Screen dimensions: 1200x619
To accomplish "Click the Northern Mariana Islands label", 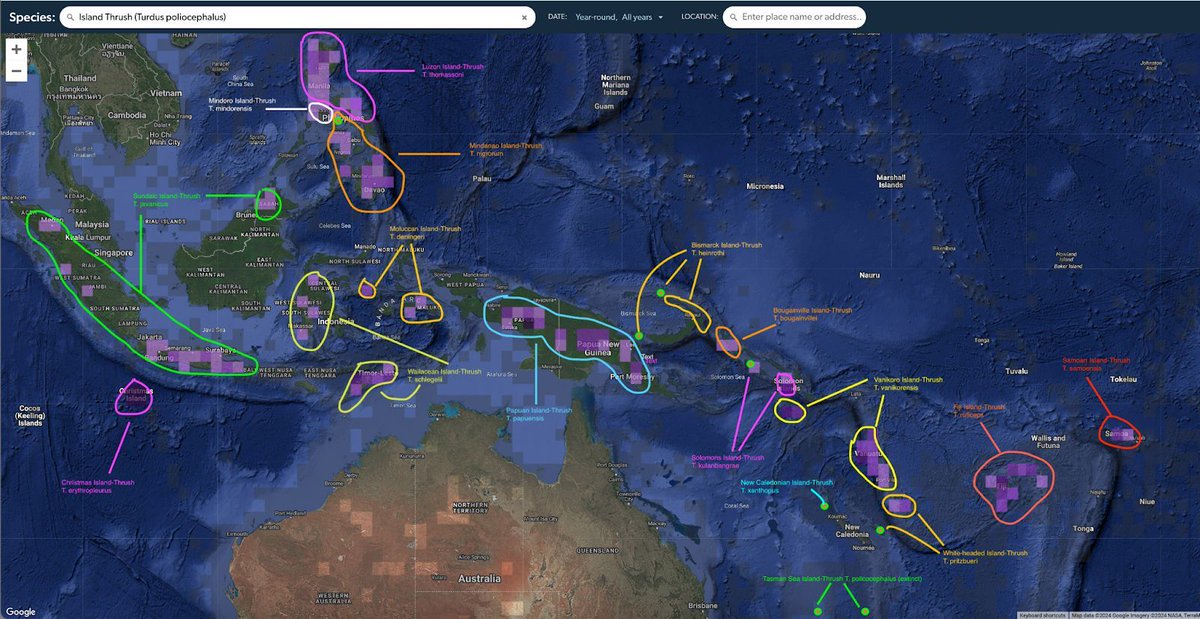I will point(615,85).
